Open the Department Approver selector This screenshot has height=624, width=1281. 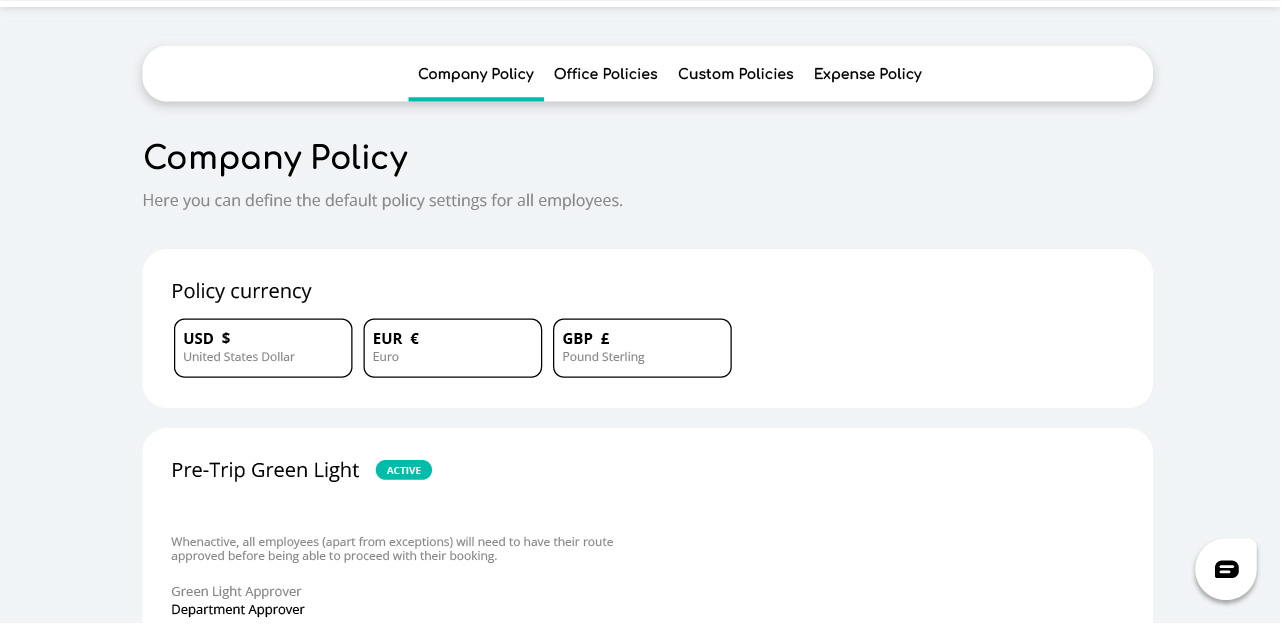click(x=238, y=609)
